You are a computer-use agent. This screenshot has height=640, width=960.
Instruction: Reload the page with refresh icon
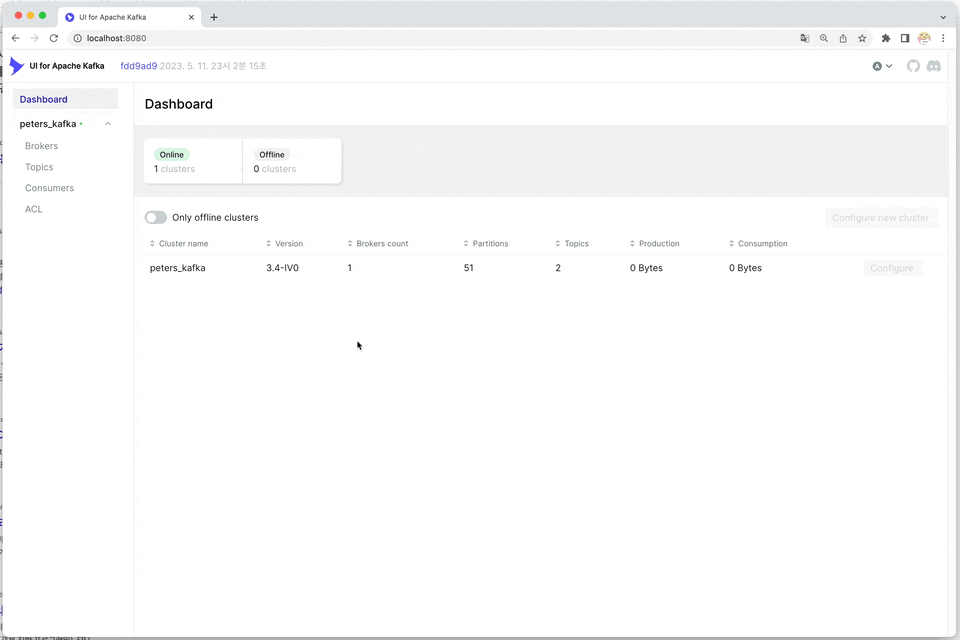click(x=54, y=38)
